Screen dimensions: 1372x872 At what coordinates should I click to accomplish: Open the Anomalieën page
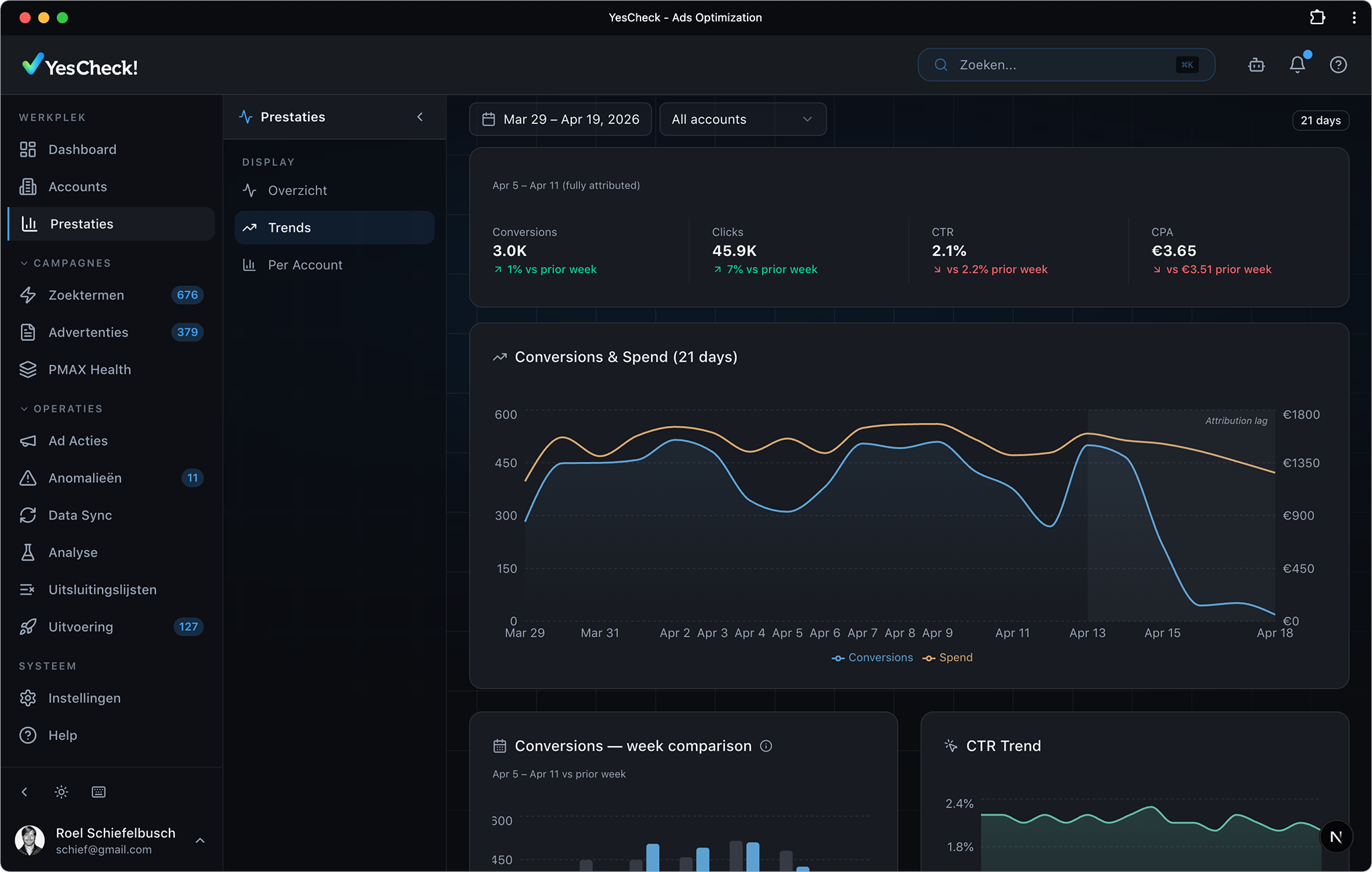coord(111,478)
